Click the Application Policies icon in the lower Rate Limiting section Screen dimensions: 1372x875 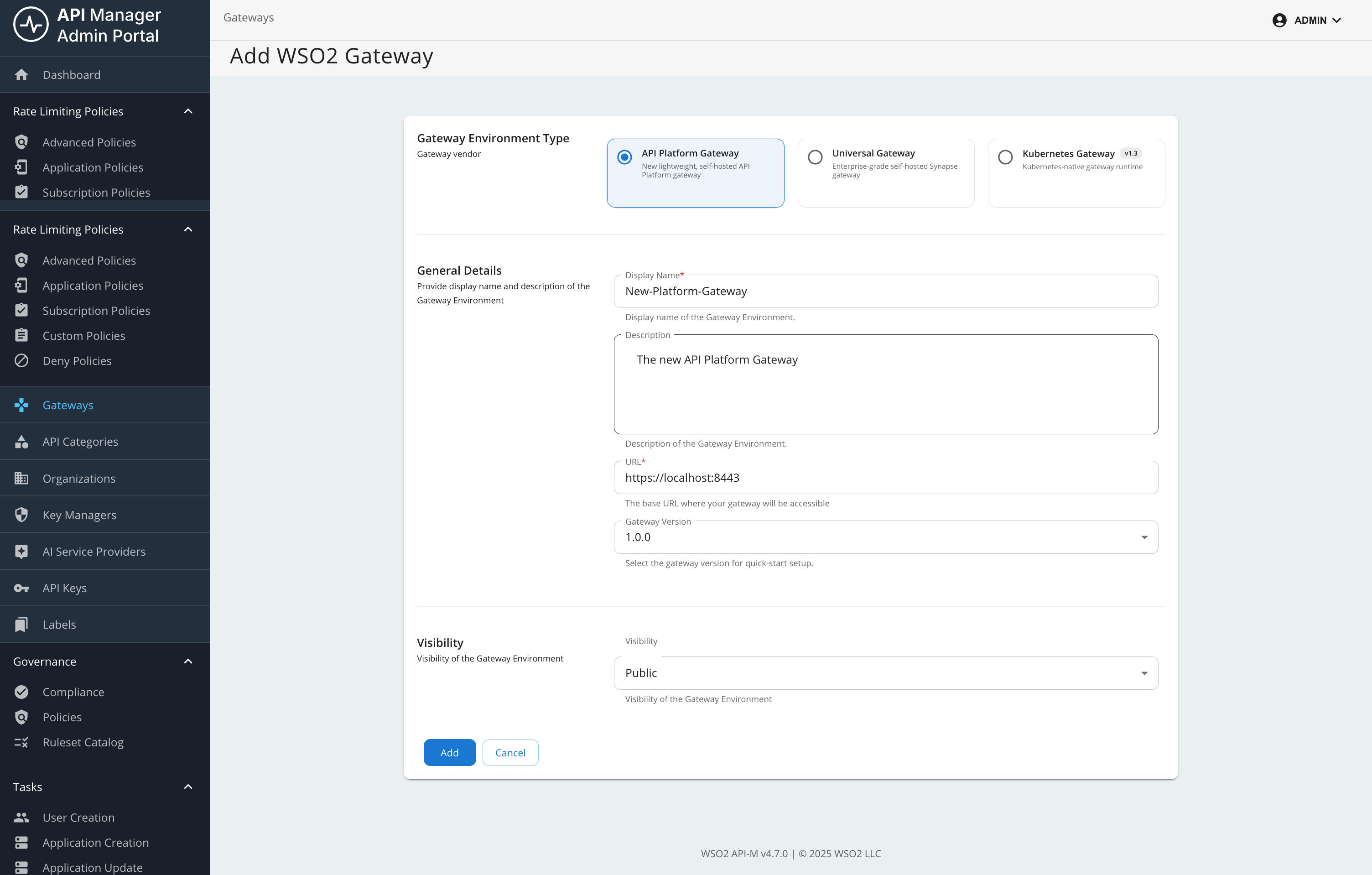point(21,285)
